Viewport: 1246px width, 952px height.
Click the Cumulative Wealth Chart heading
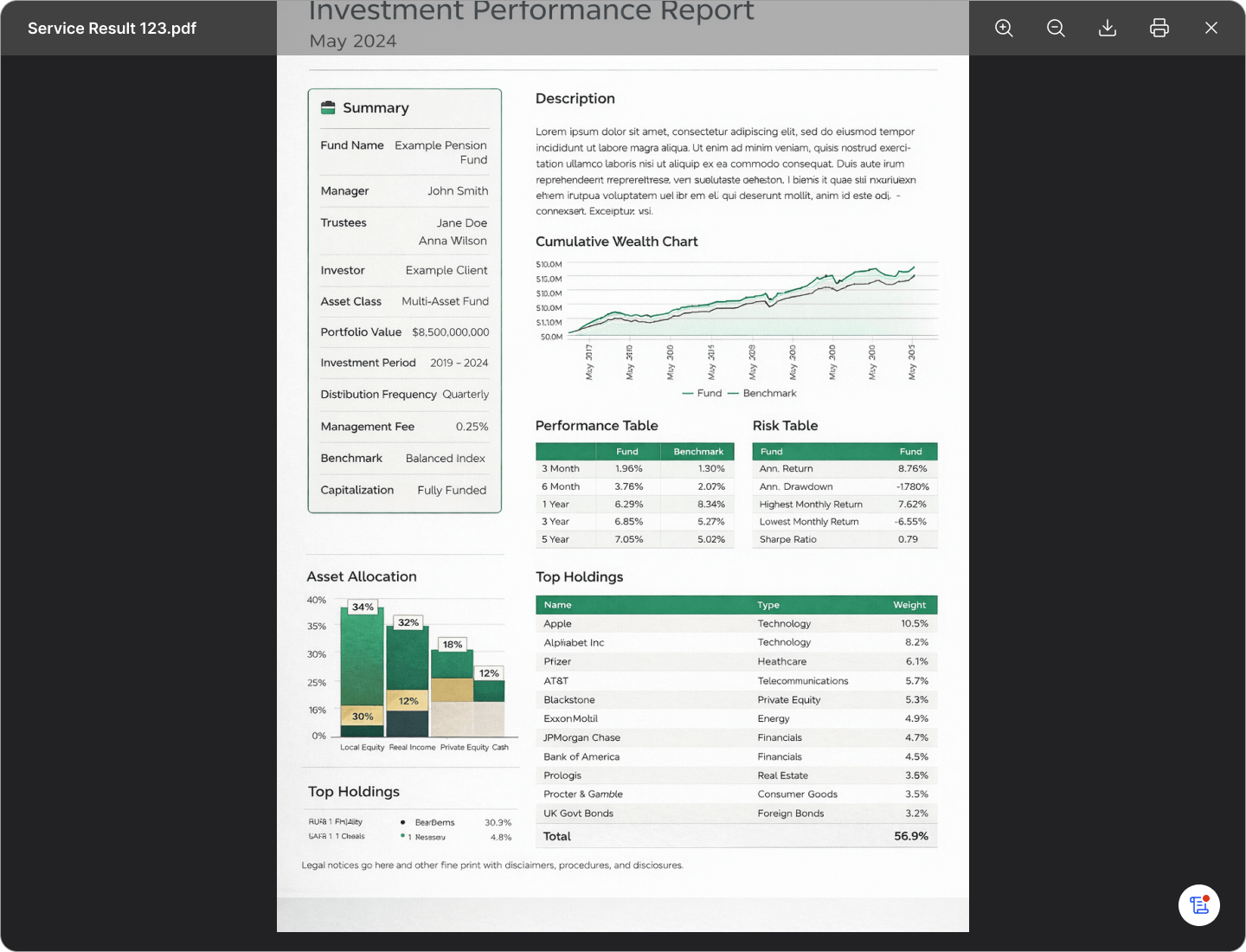[616, 241]
